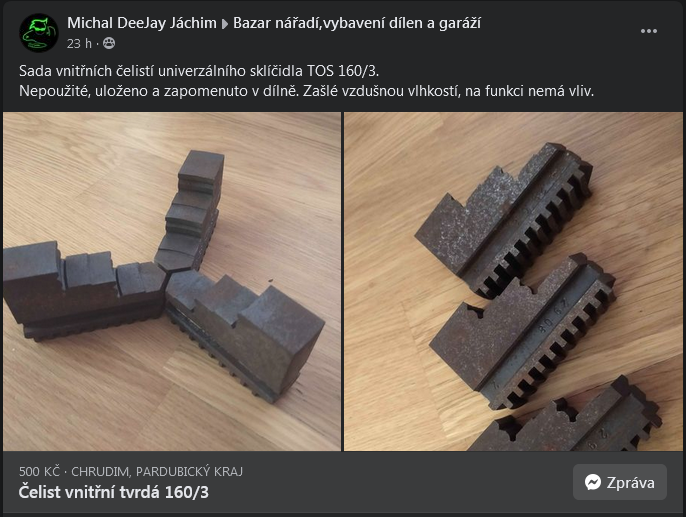Click the 500 Kč price label
686x517 pixels.
[x=39, y=472]
